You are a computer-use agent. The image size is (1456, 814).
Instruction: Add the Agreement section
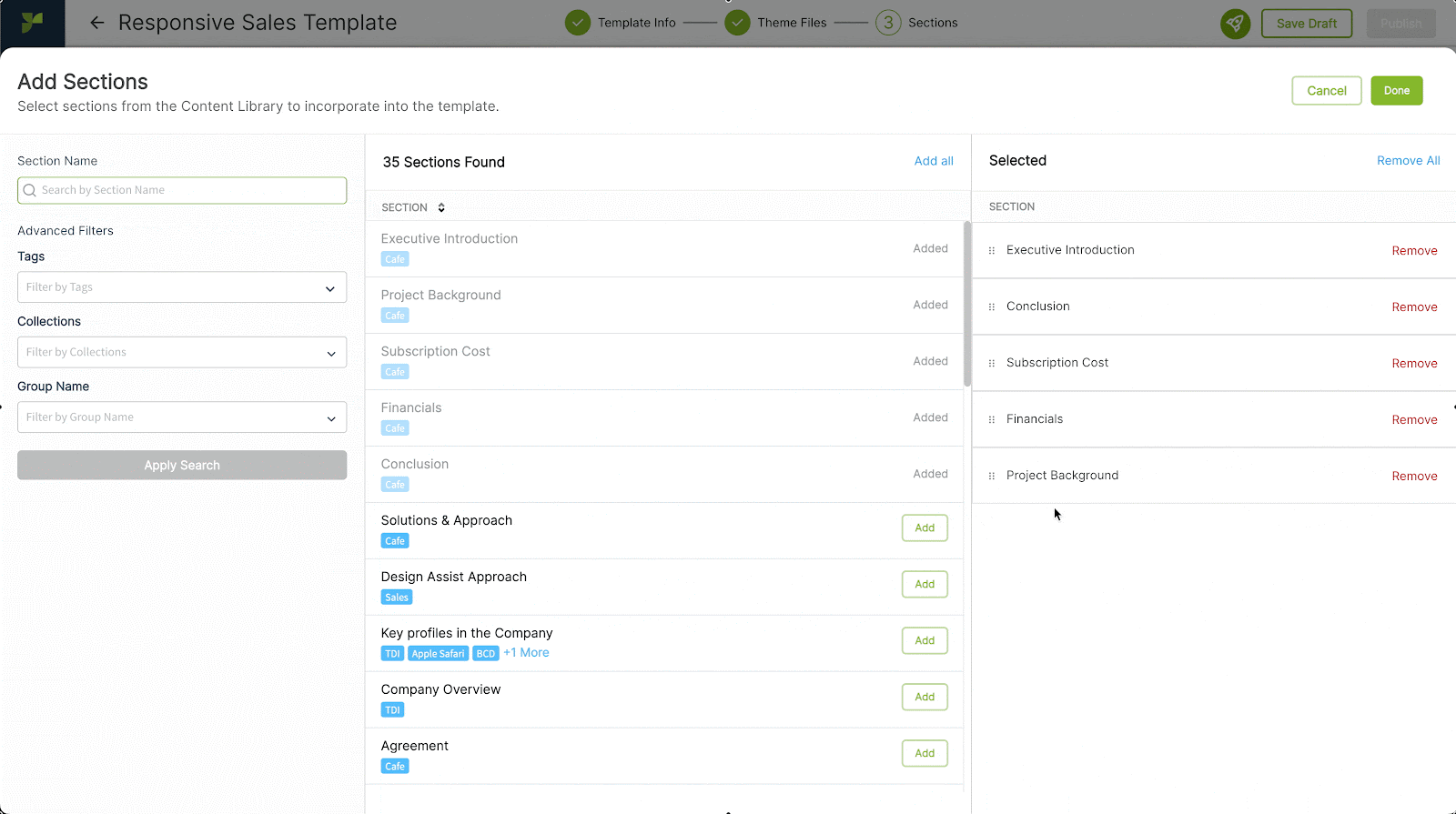pos(925,754)
